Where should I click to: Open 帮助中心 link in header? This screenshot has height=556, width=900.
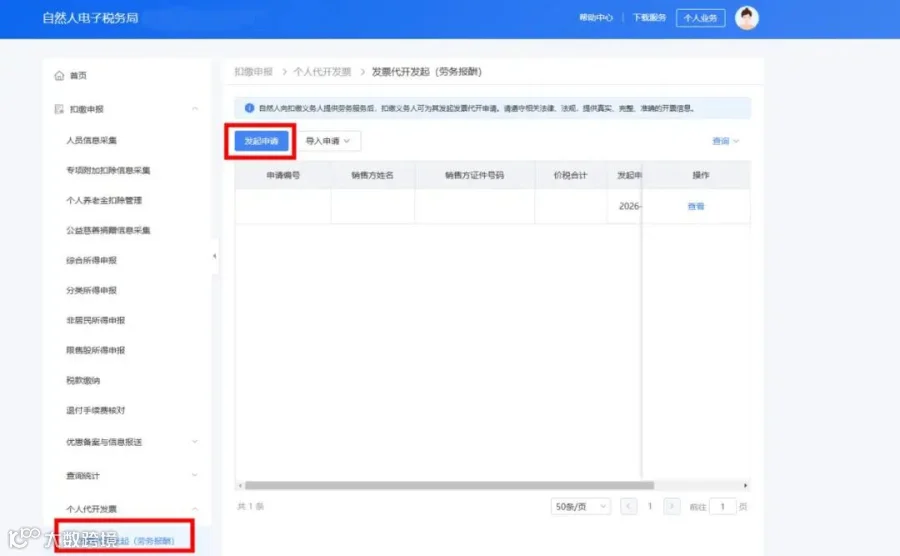point(596,18)
